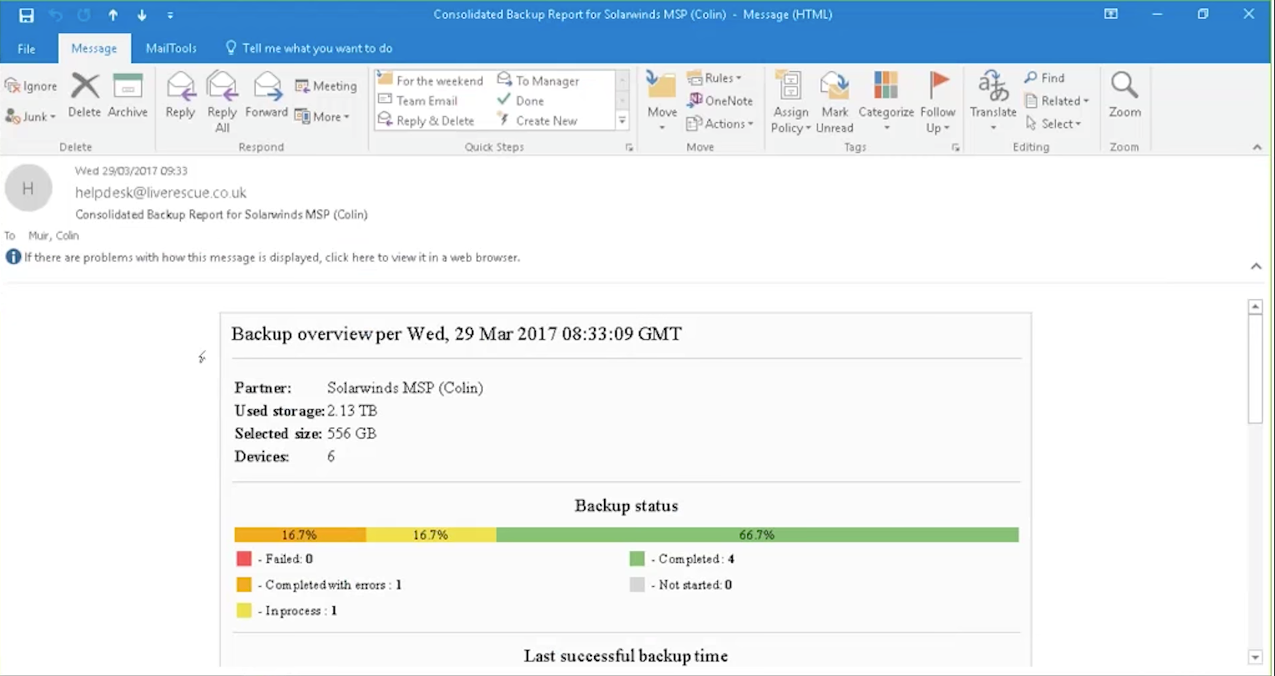Switch to the Message tab
The height and width of the screenshot is (676, 1275).
[x=94, y=48]
